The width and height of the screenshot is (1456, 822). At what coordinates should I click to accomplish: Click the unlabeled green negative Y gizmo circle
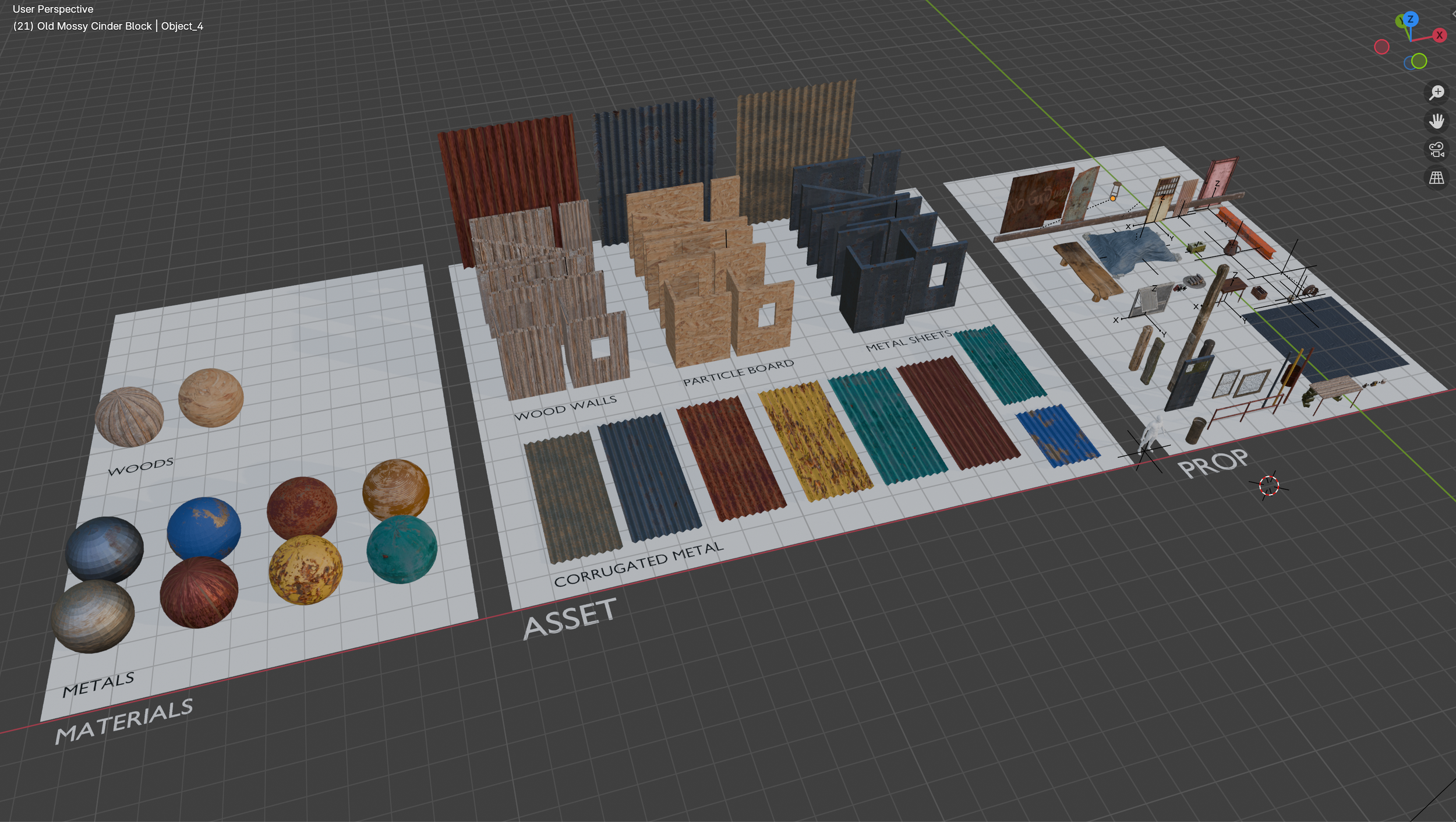(1419, 61)
